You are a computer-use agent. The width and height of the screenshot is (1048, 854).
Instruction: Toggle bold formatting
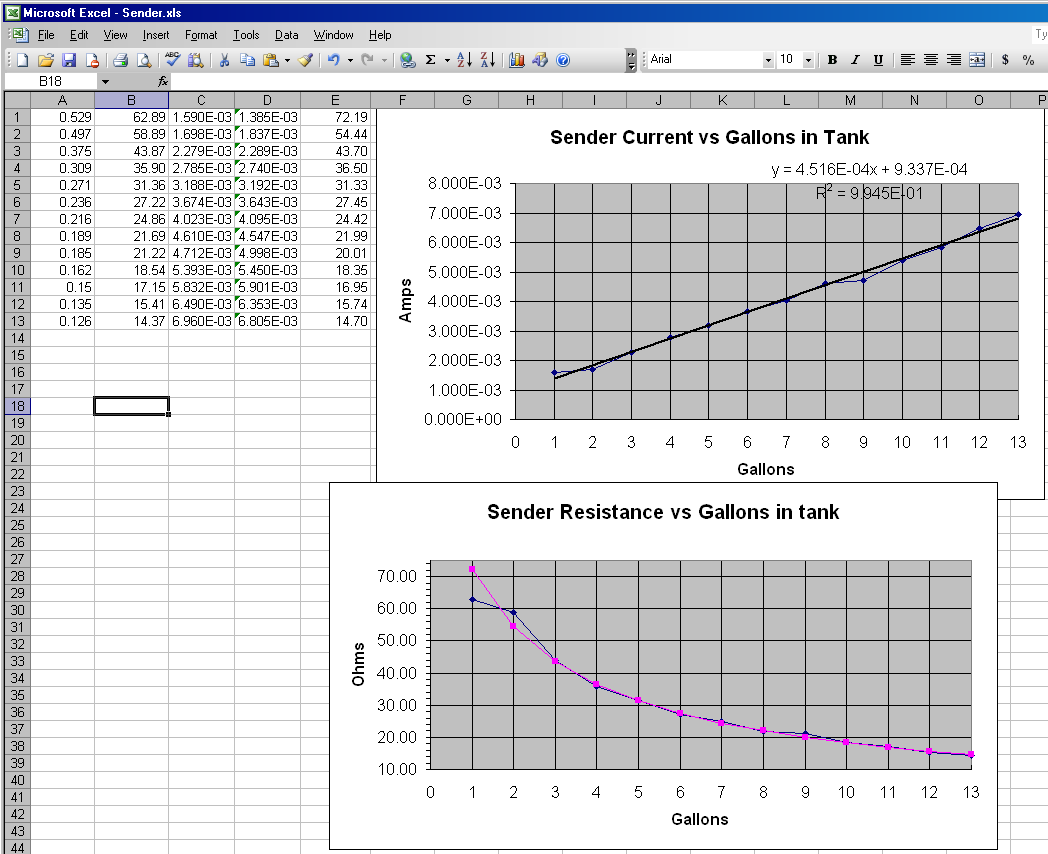tap(832, 59)
